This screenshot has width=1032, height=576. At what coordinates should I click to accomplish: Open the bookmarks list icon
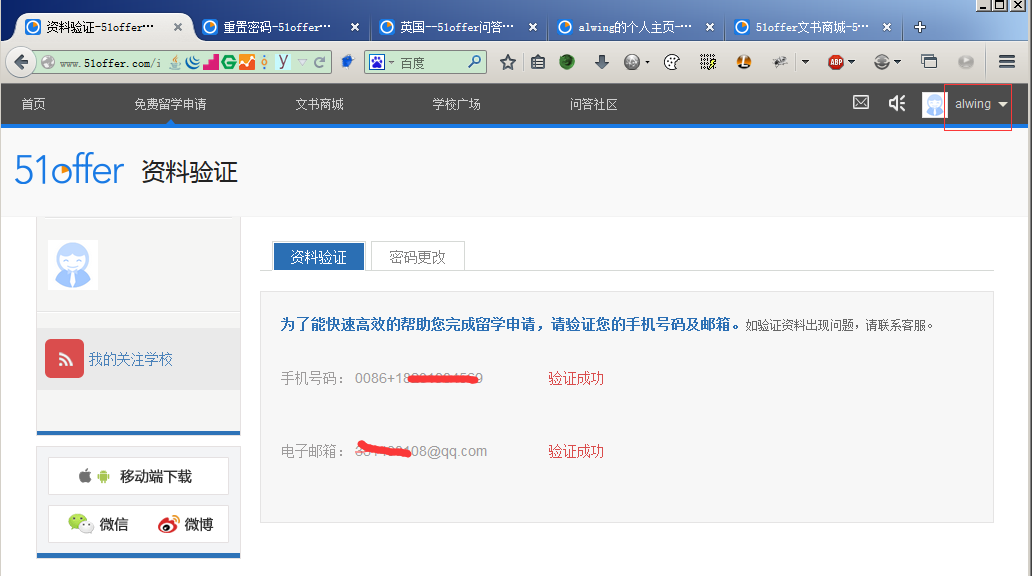tap(538, 62)
